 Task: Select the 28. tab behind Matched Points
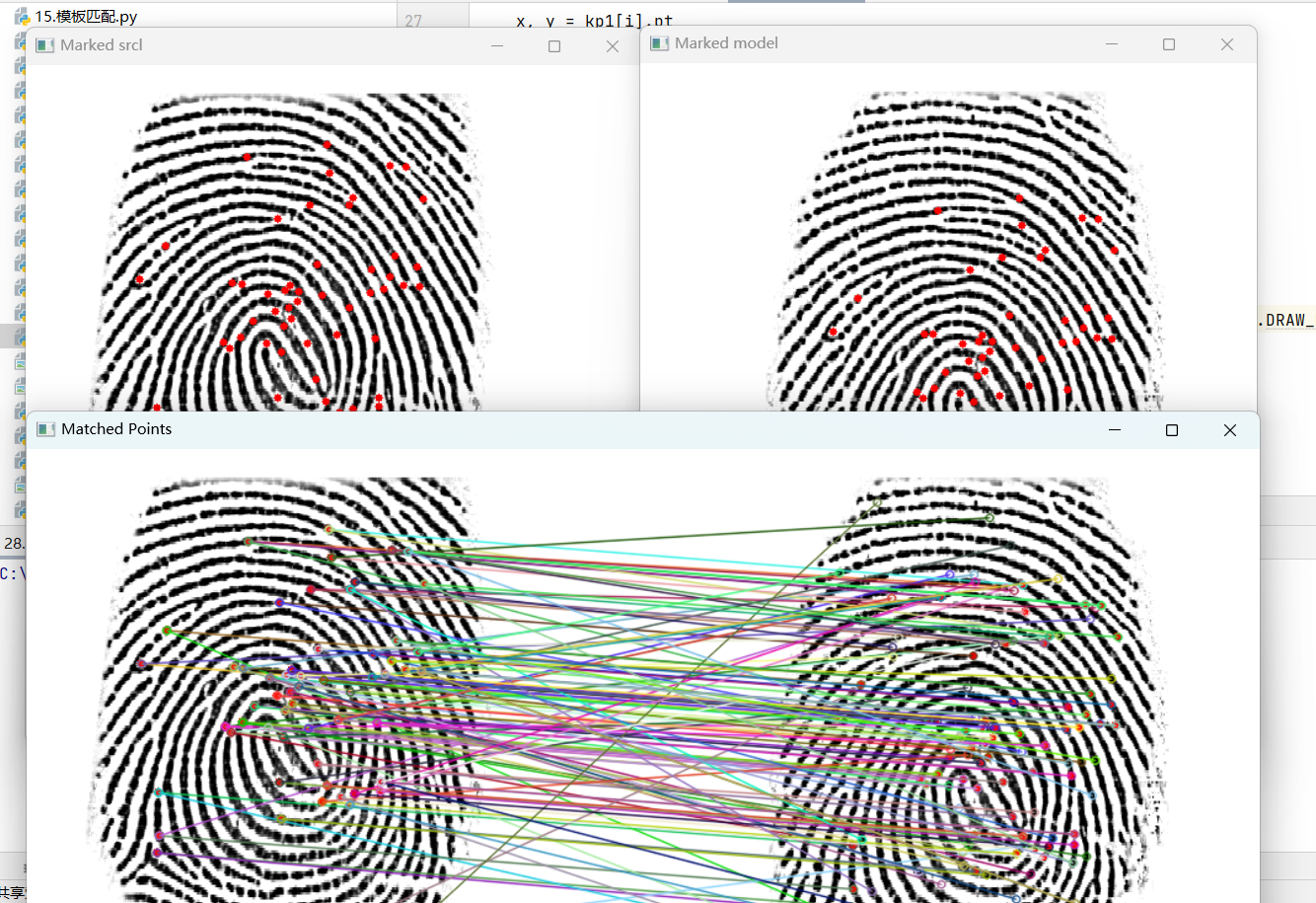(14, 543)
